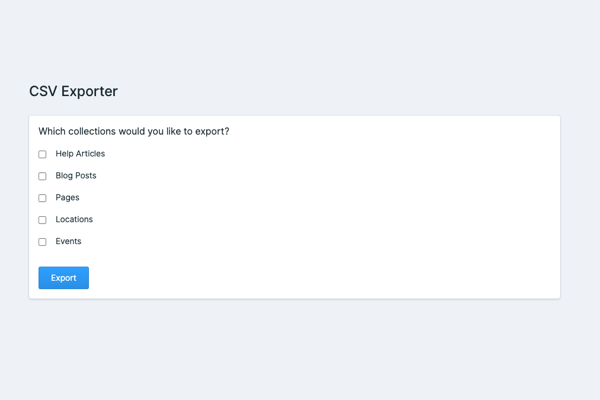Tick the Blog Posts checkbox
This screenshot has width=600, height=400.
42,176
